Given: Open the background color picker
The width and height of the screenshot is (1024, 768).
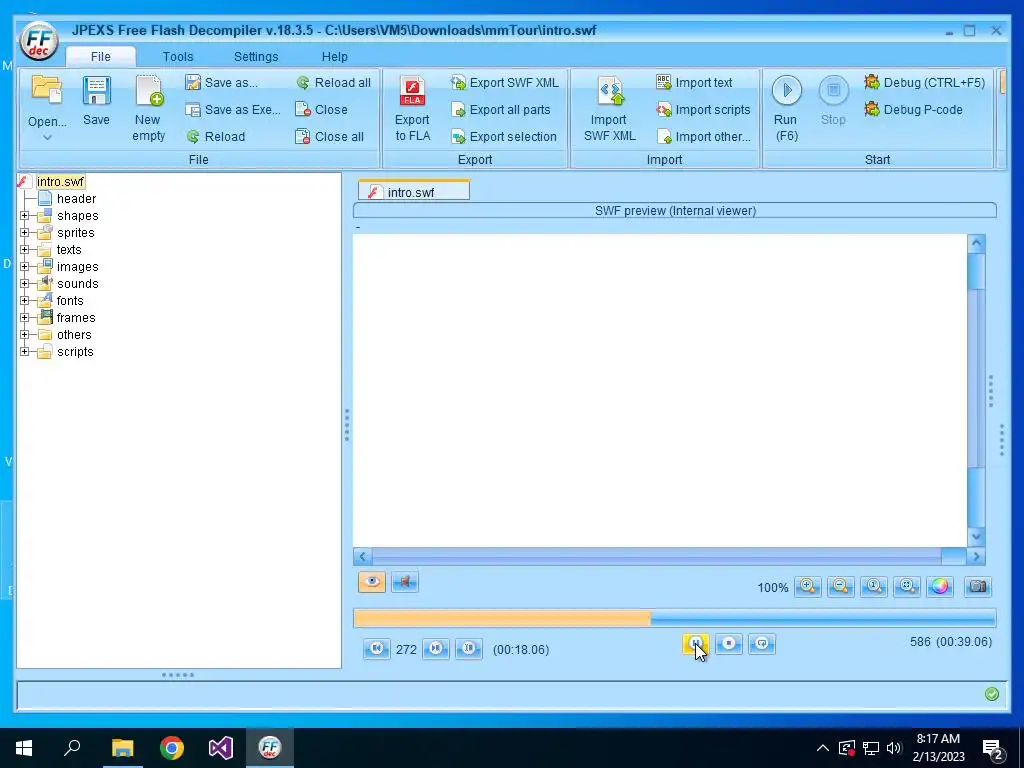Looking at the screenshot, I should (x=939, y=586).
